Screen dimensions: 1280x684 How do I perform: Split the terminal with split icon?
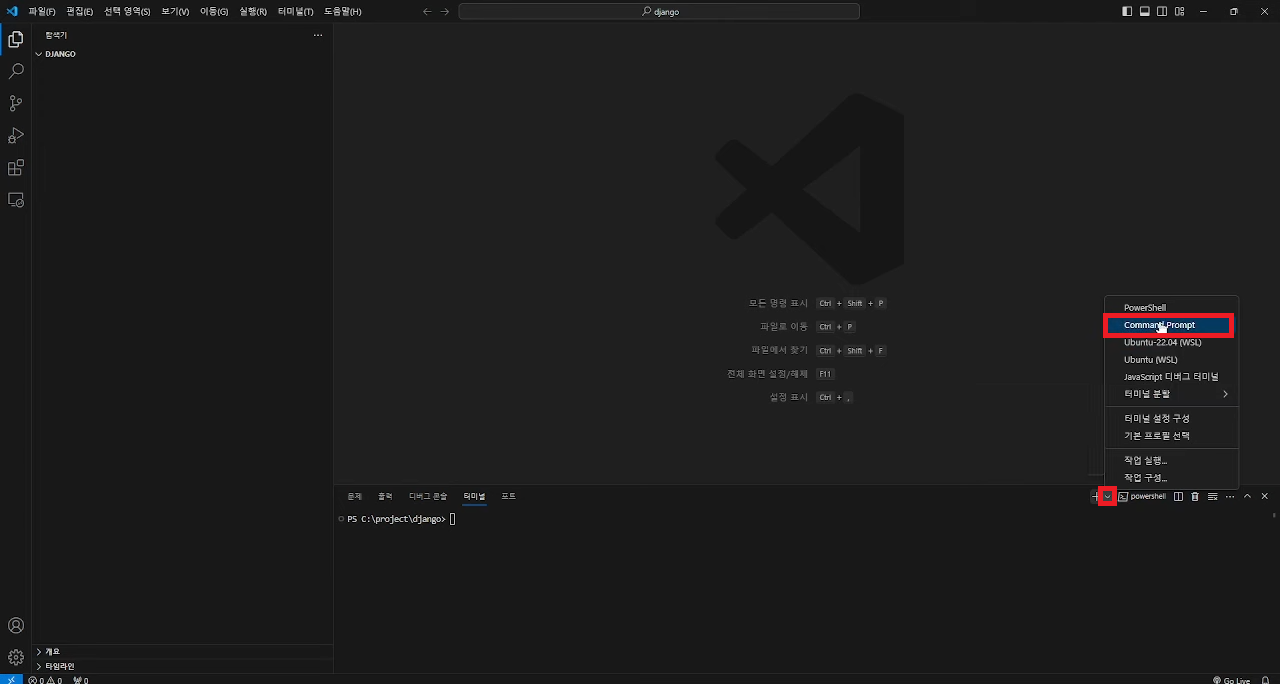1178,496
